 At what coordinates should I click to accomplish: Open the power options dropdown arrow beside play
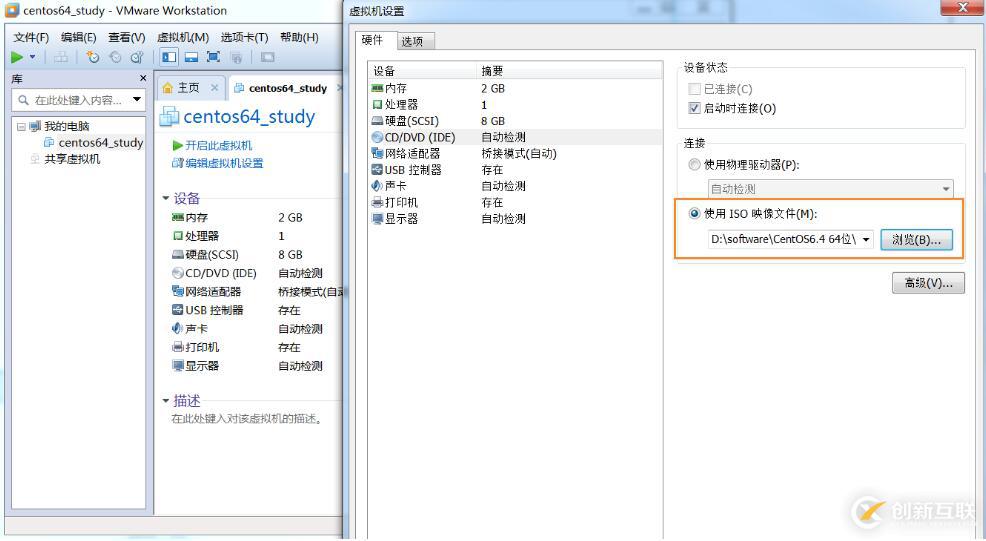33,57
